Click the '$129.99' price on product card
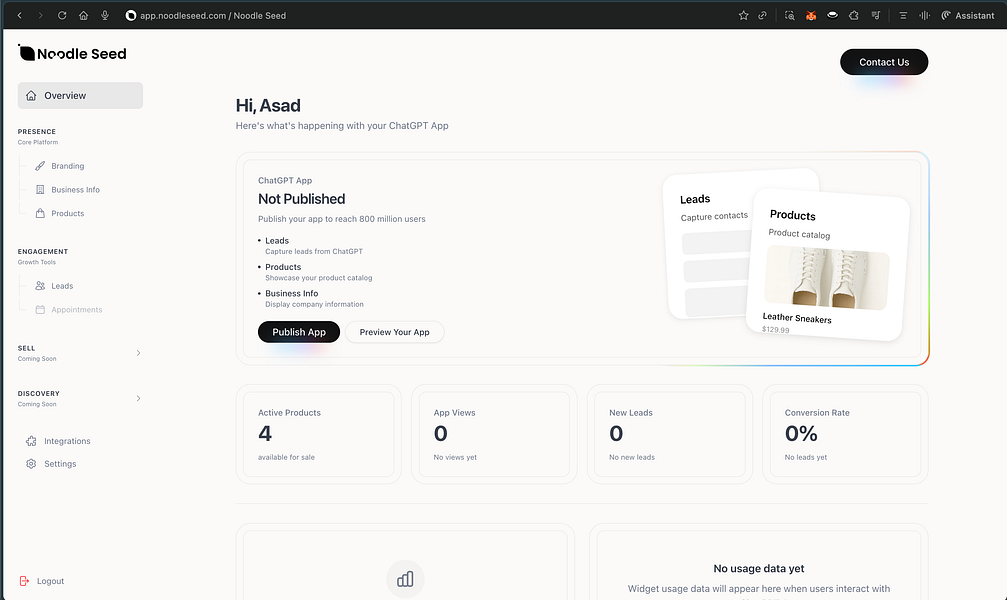 (x=776, y=330)
